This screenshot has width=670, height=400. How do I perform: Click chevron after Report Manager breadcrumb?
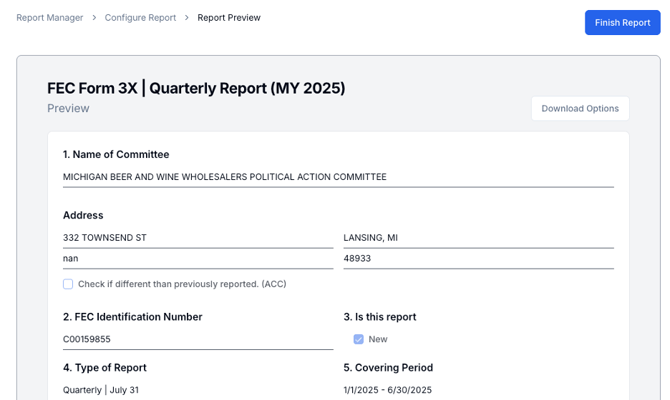(x=94, y=18)
